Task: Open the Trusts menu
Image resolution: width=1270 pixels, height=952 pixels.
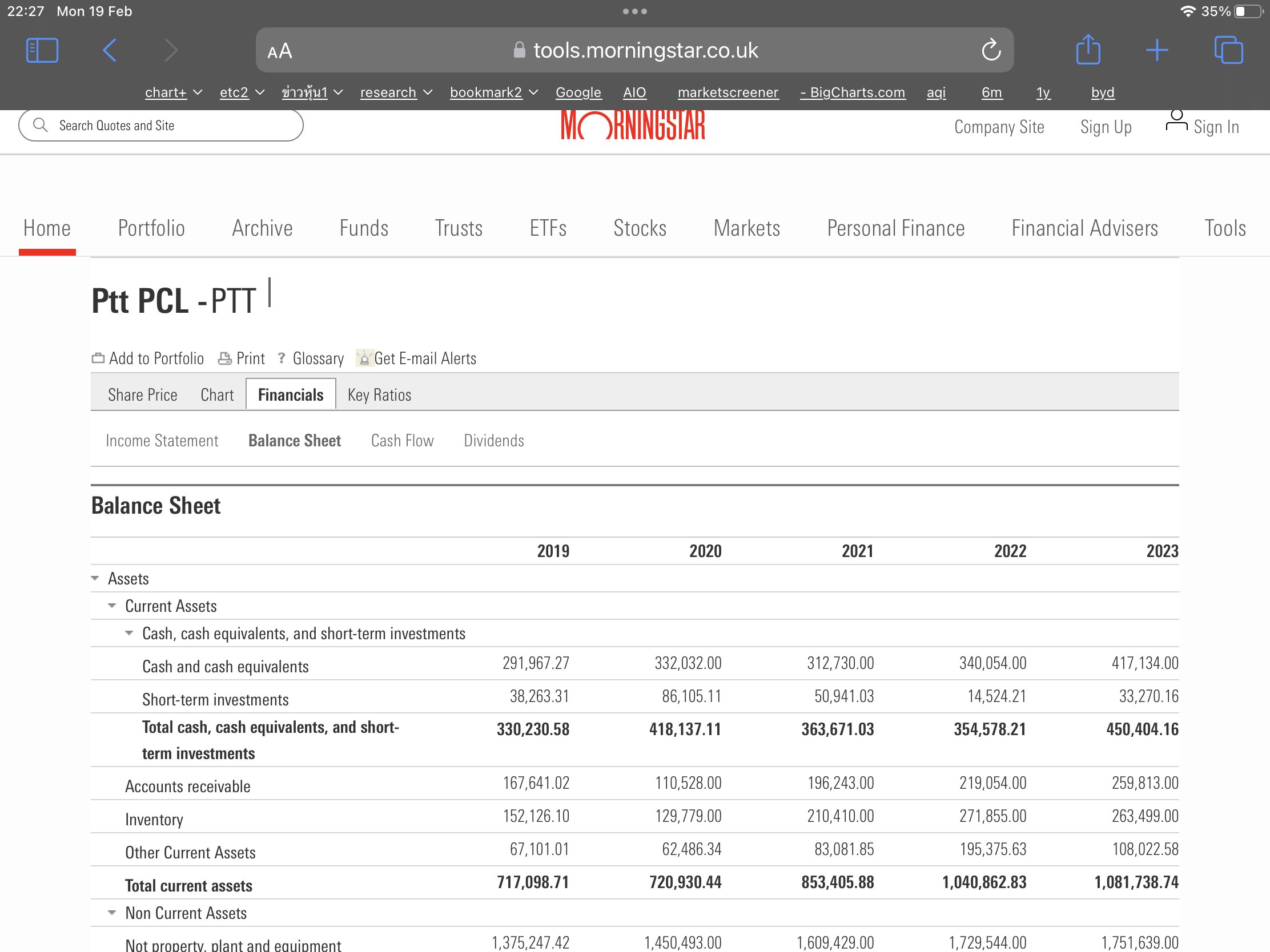Action: (x=459, y=228)
